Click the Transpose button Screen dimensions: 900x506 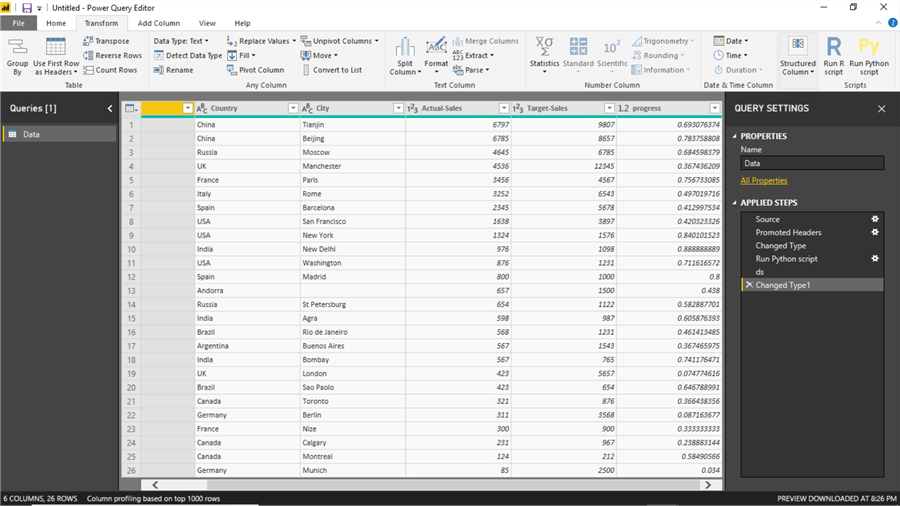107,41
